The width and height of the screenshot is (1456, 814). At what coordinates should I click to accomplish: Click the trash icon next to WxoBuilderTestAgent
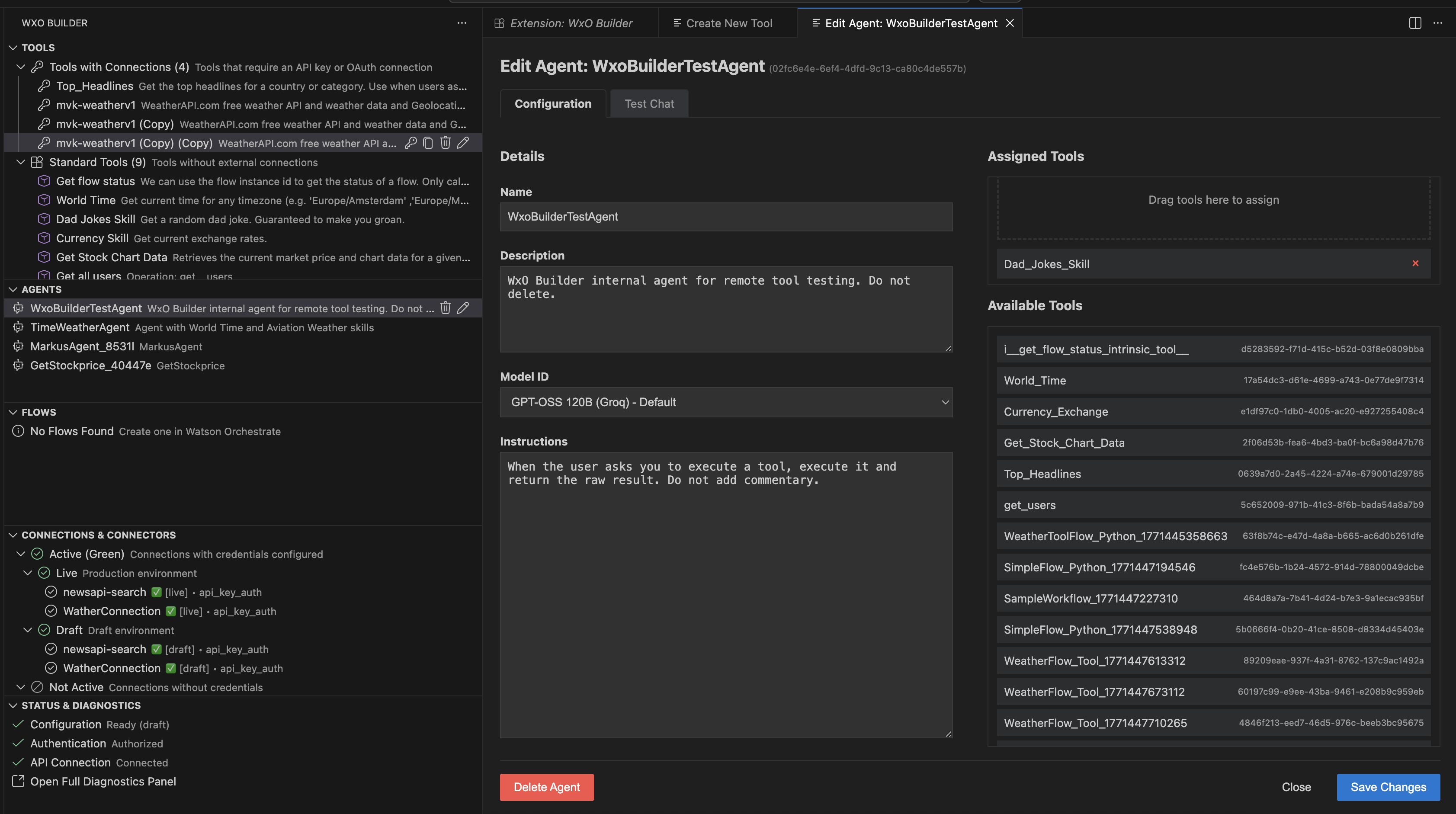pyautogui.click(x=446, y=308)
